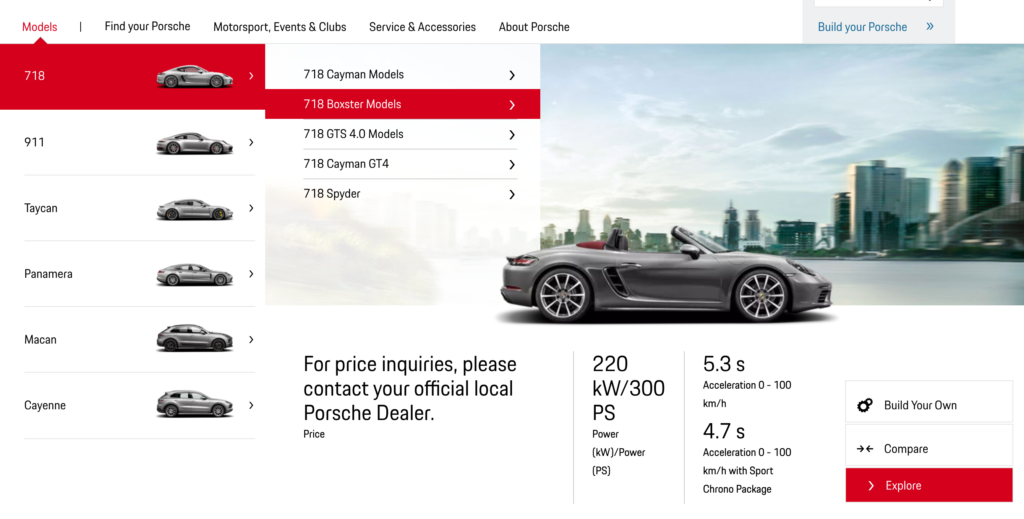Open 718 GTS 4.0 Models submenu

pos(410,134)
